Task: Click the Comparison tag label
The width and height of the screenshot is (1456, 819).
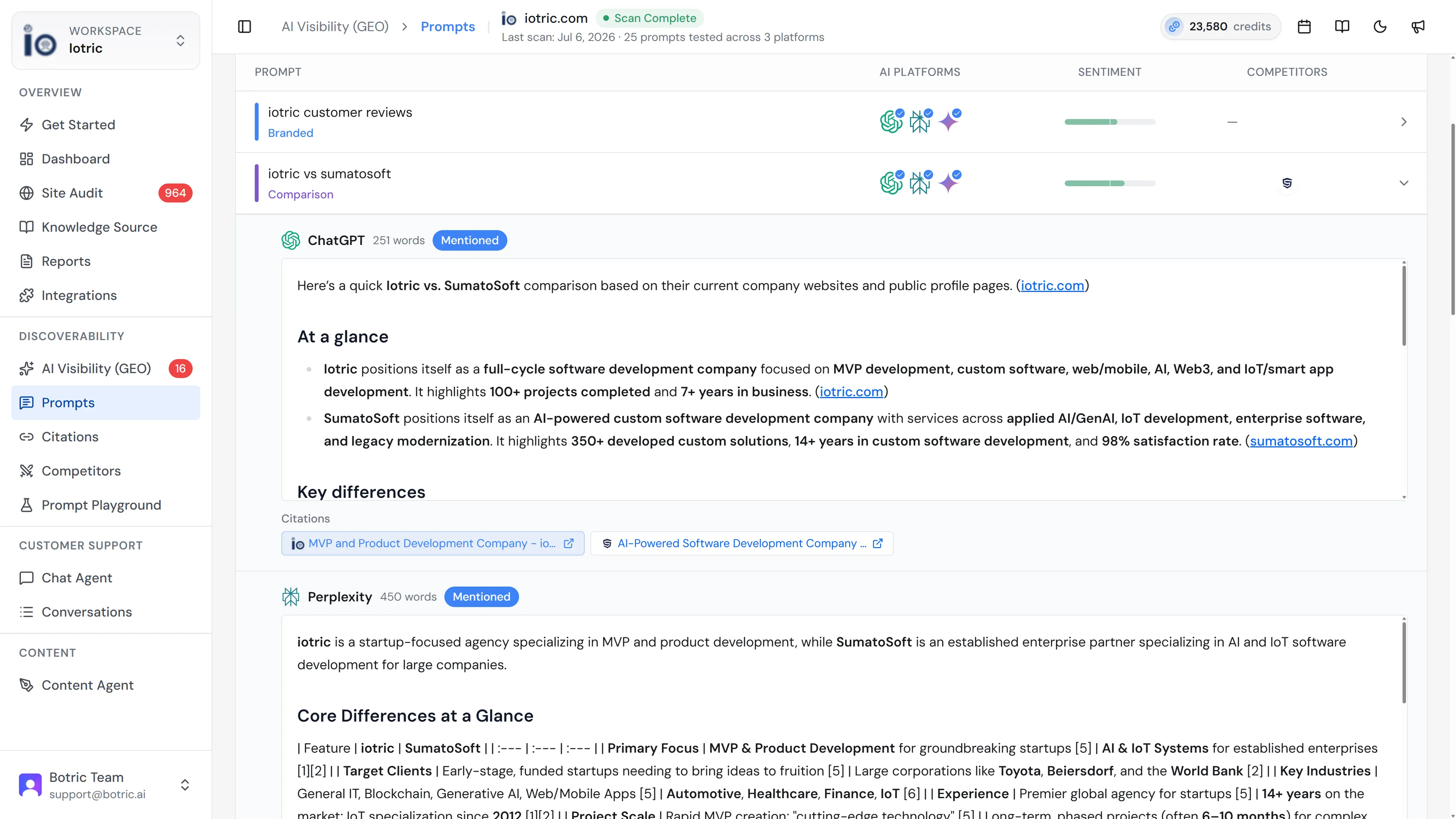Action: 301,195
